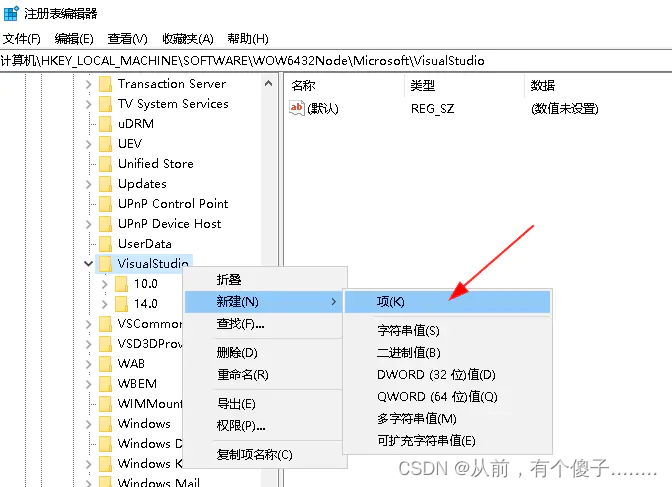Click the UPnP Control Point folder icon
672x487 pixels.
[x=105, y=204]
